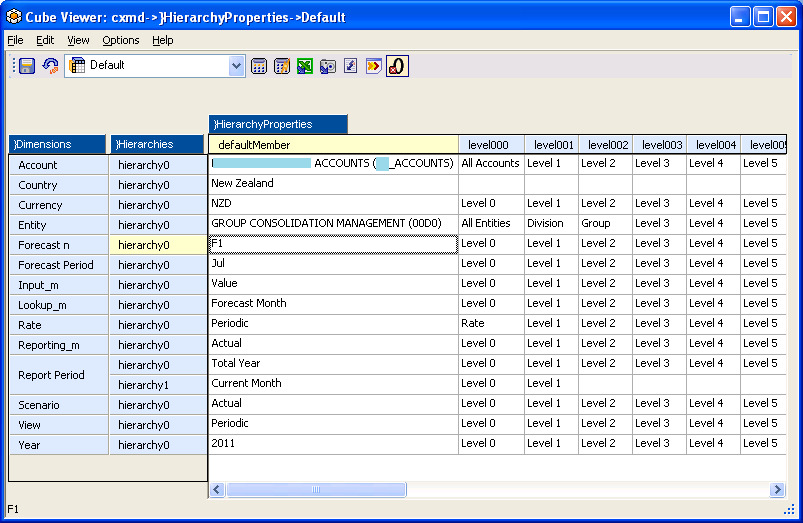This screenshot has height=523, width=803.
Task: Click the Jul default member cell
Action: [333, 264]
